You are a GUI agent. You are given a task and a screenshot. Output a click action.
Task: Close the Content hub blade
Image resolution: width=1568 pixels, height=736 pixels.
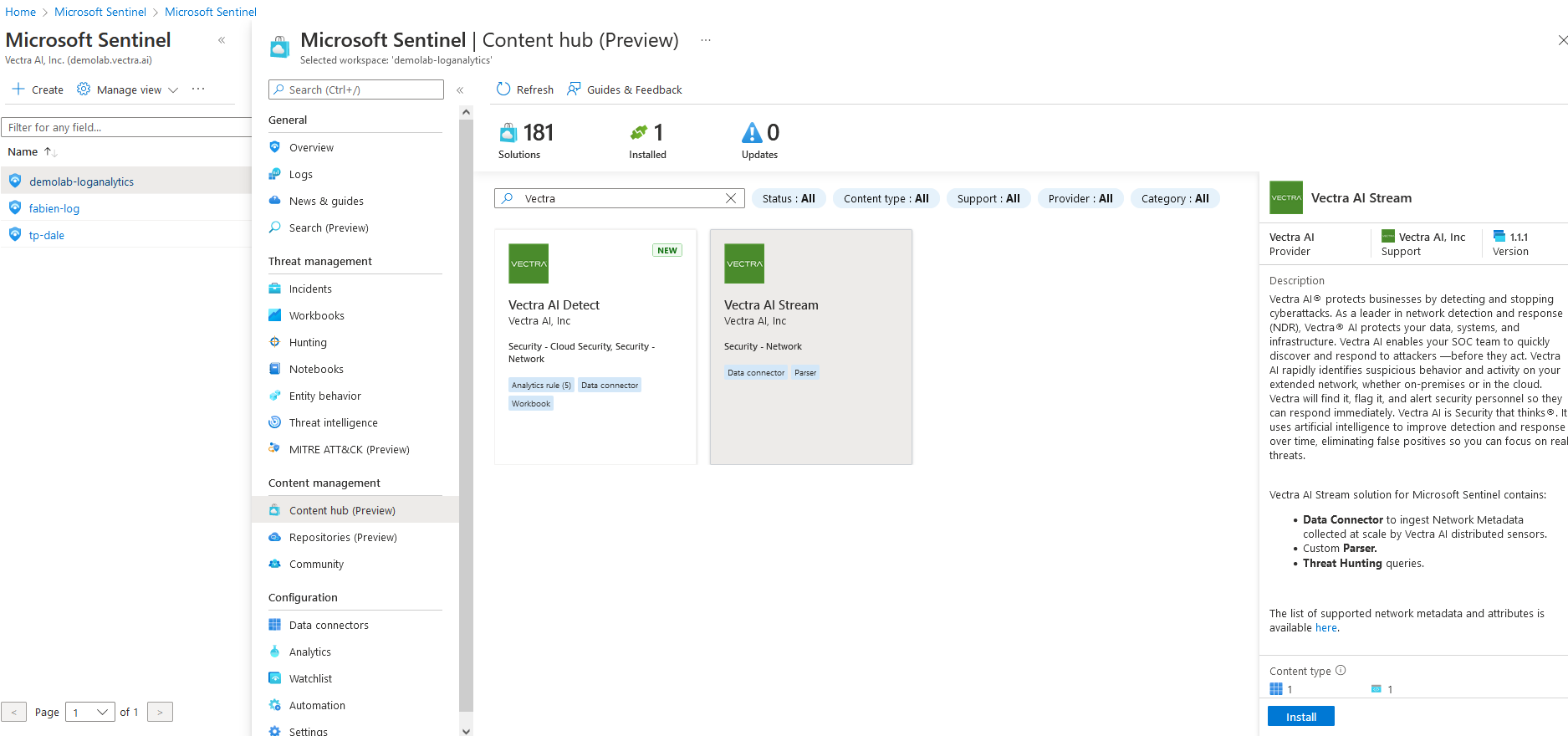point(1561,40)
